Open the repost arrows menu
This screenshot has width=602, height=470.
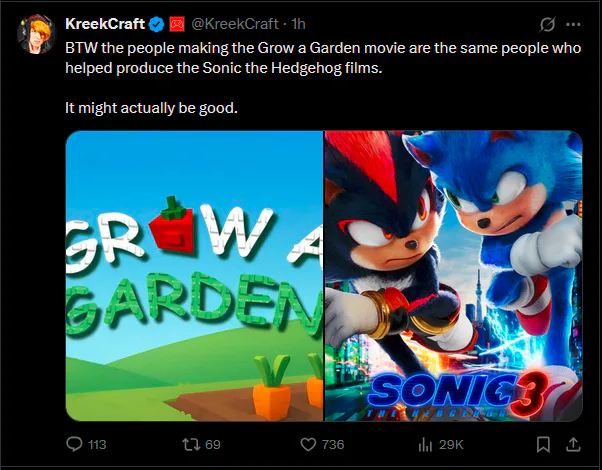click(x=188, y=443)
